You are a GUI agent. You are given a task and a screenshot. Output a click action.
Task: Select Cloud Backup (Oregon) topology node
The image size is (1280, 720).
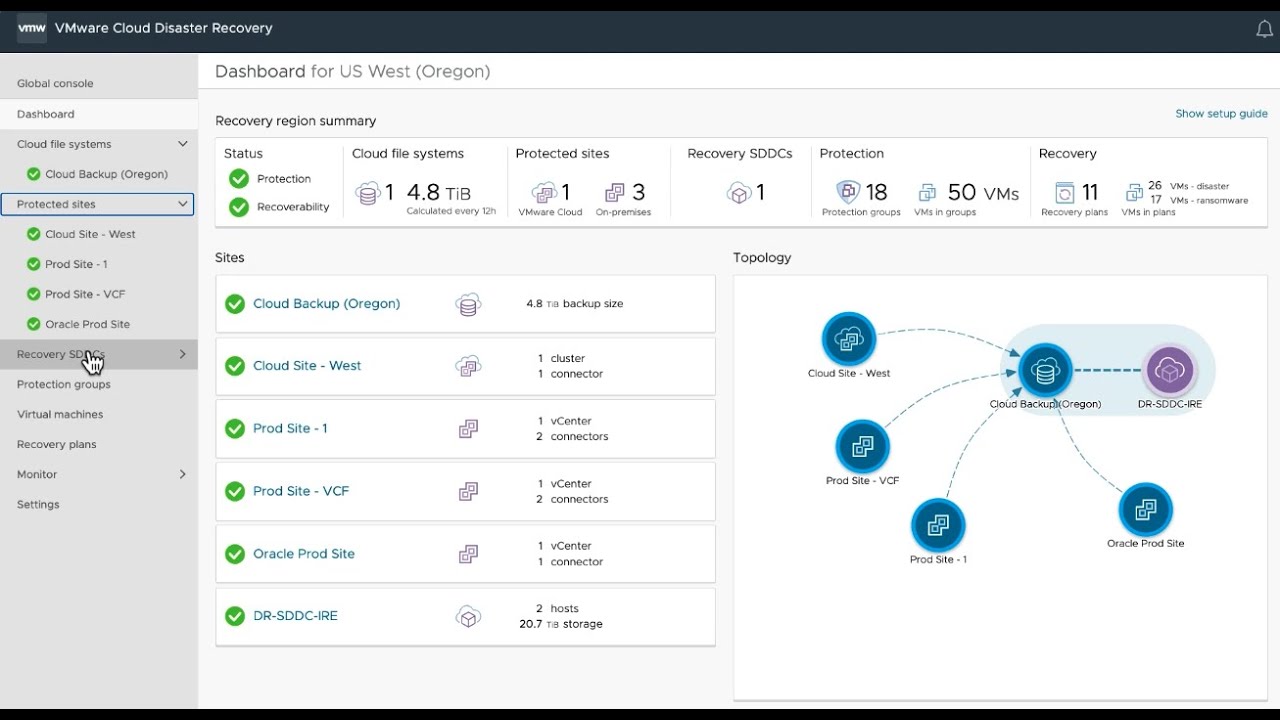pyautogui.click(x=1045, y=371)
